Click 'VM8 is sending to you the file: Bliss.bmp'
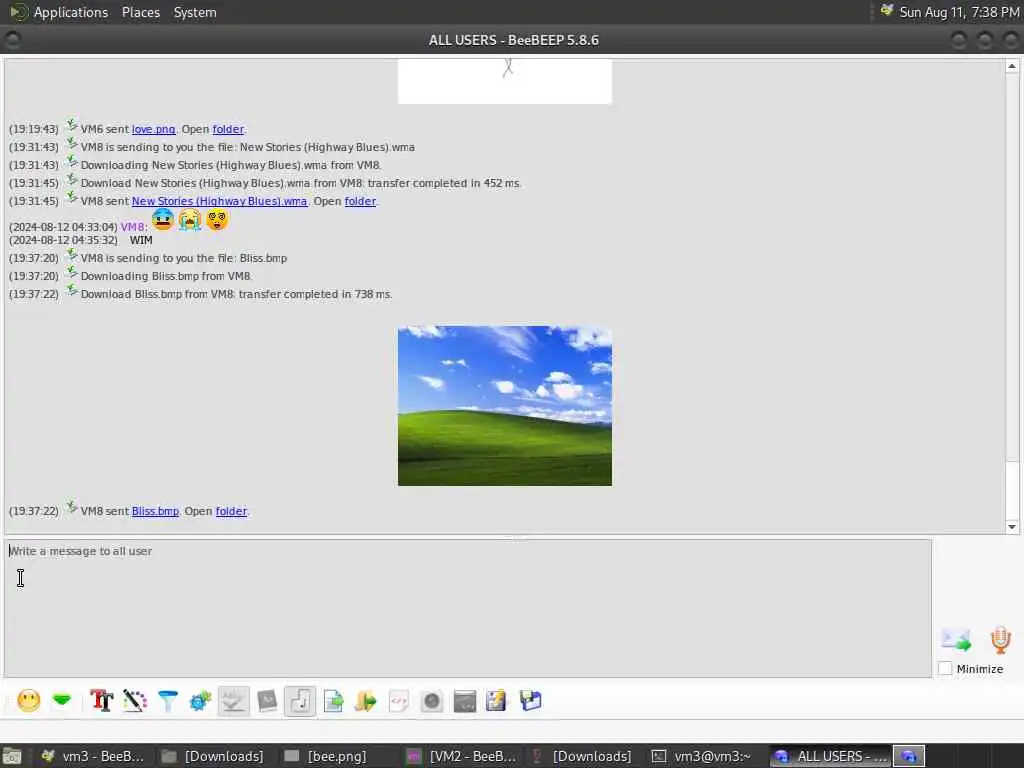Viewport: 1024px width, 768px height. (x=184, y=258)
